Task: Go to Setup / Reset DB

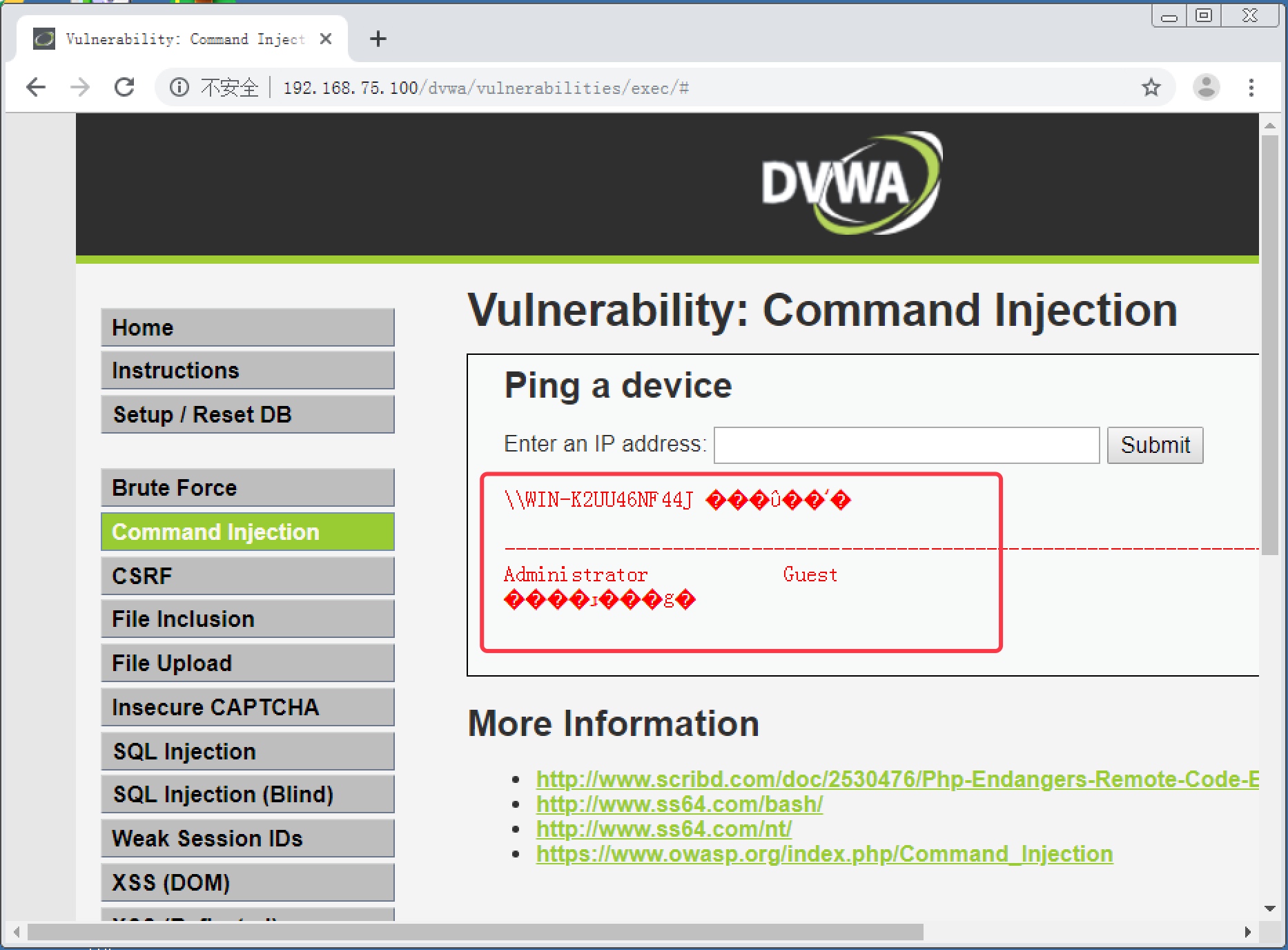Action: coord(248,414)
